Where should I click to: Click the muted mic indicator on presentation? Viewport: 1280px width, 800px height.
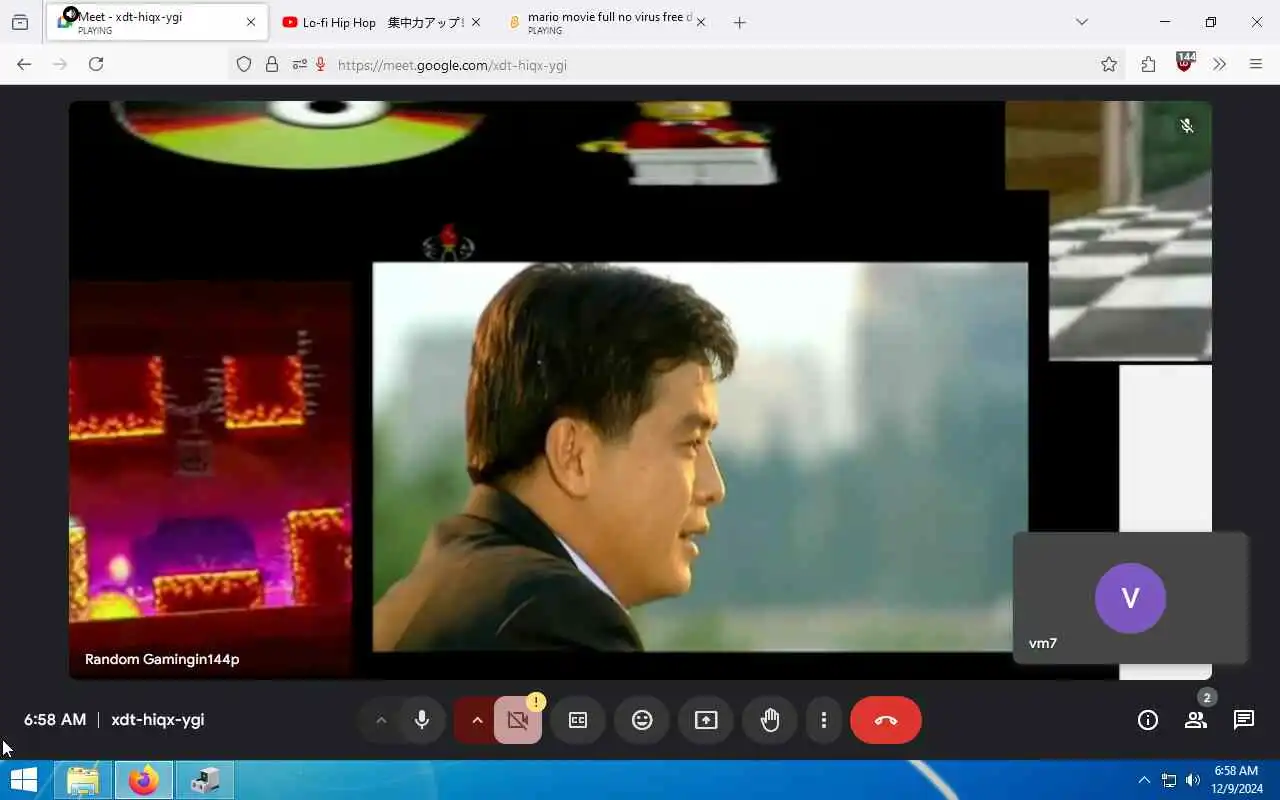1187,126
